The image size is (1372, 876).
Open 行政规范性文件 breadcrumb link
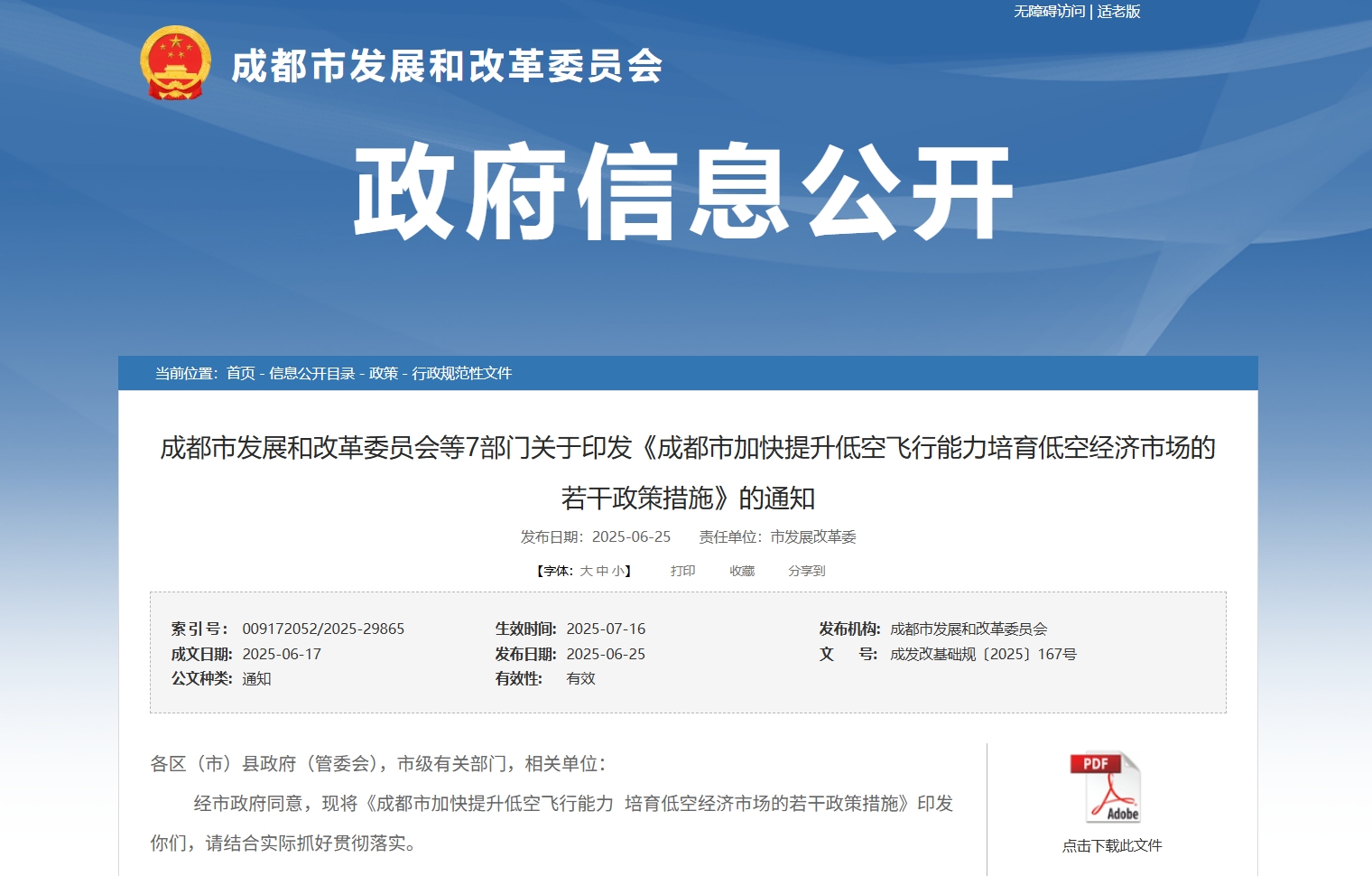(x=461, y=373)
